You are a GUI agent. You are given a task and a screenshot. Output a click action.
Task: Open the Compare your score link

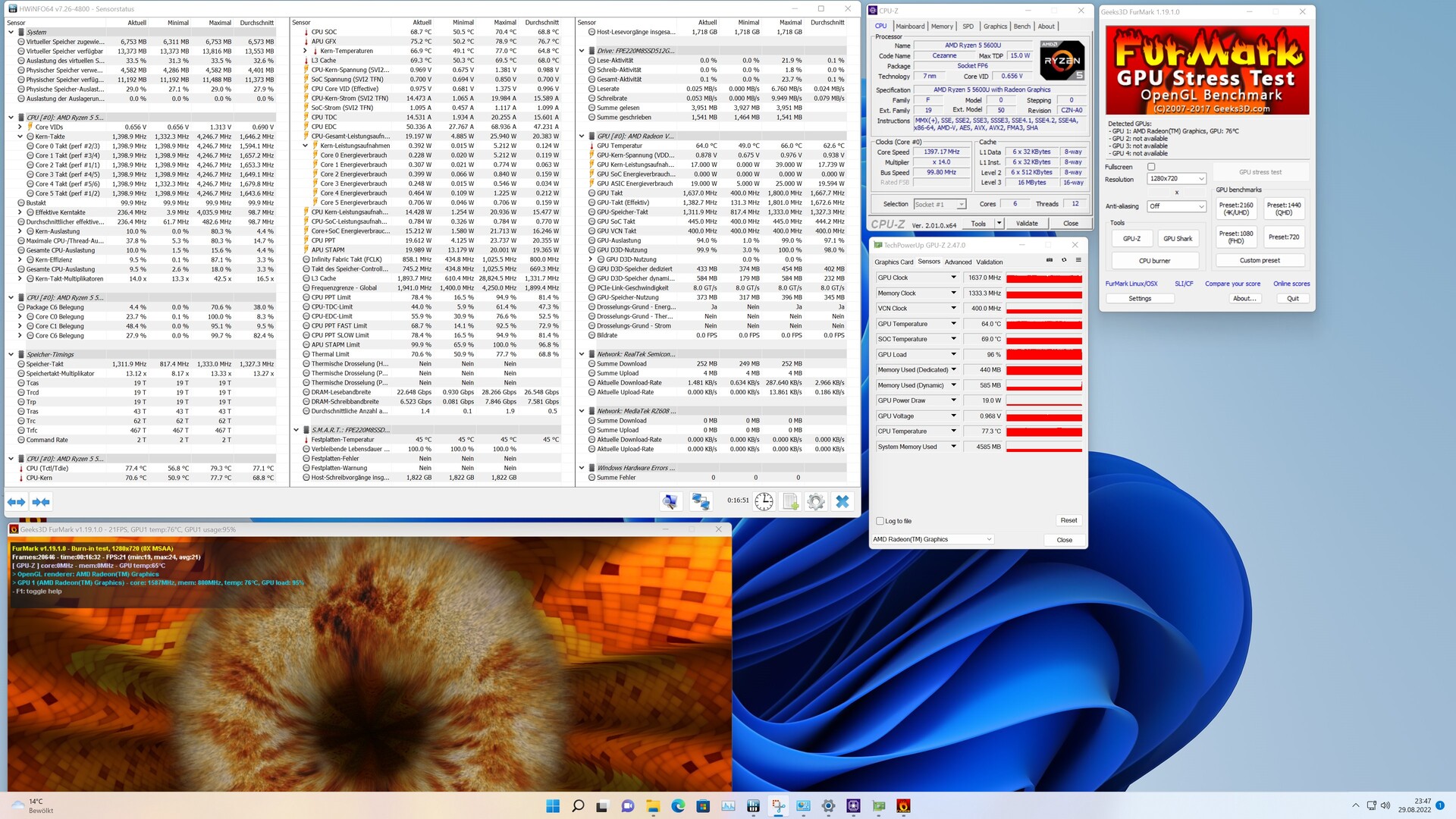[x=1232, y=284]
